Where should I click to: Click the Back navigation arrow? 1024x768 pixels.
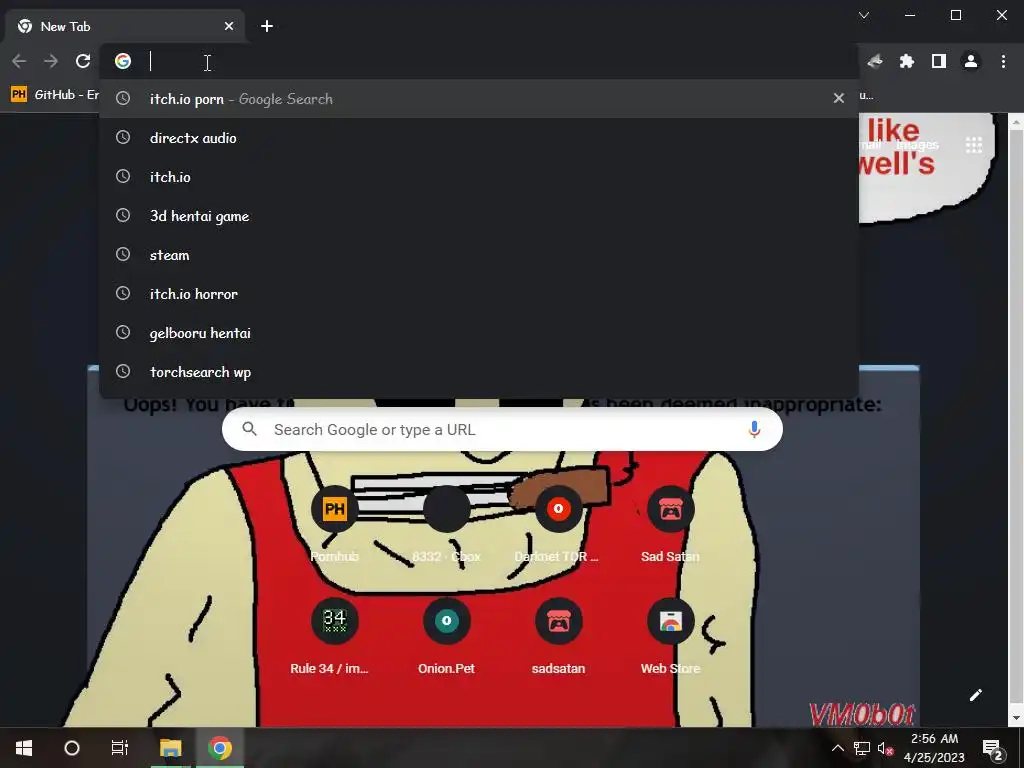[19, 61]
